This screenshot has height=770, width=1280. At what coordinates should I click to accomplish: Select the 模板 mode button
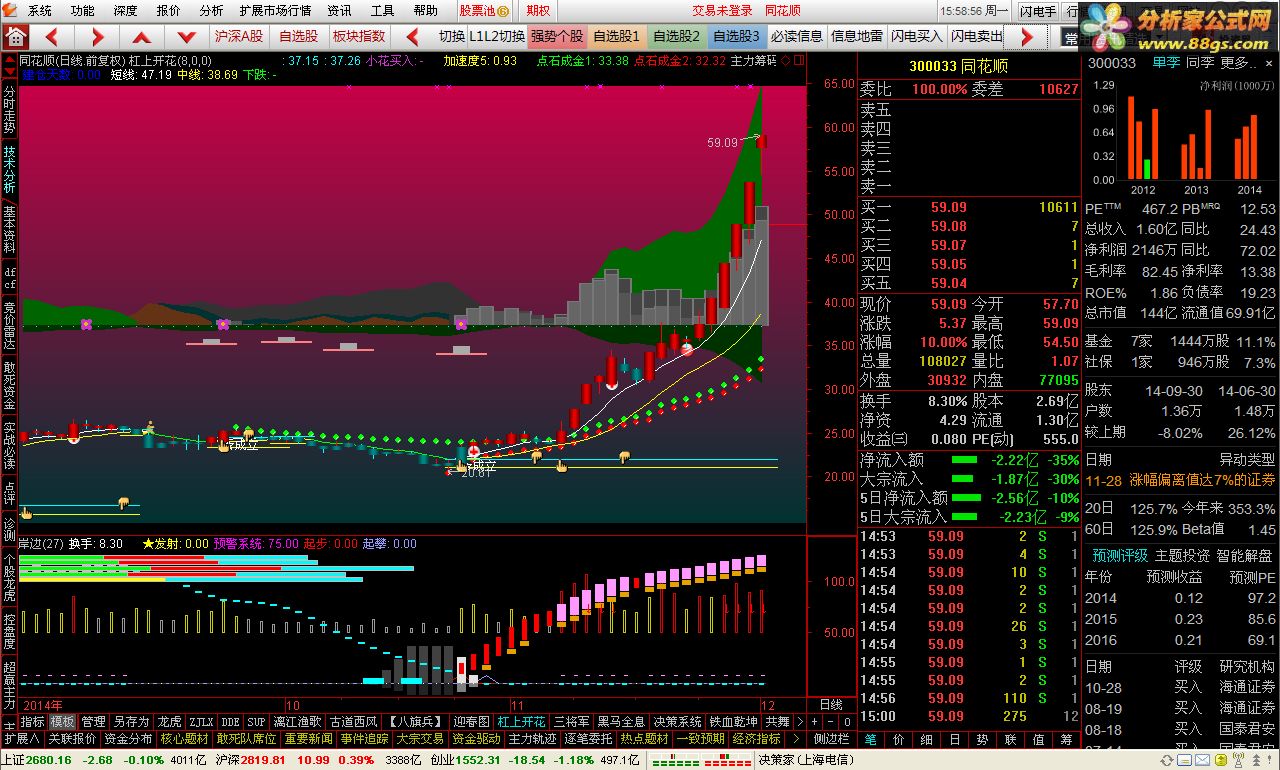tap(62, 722)
